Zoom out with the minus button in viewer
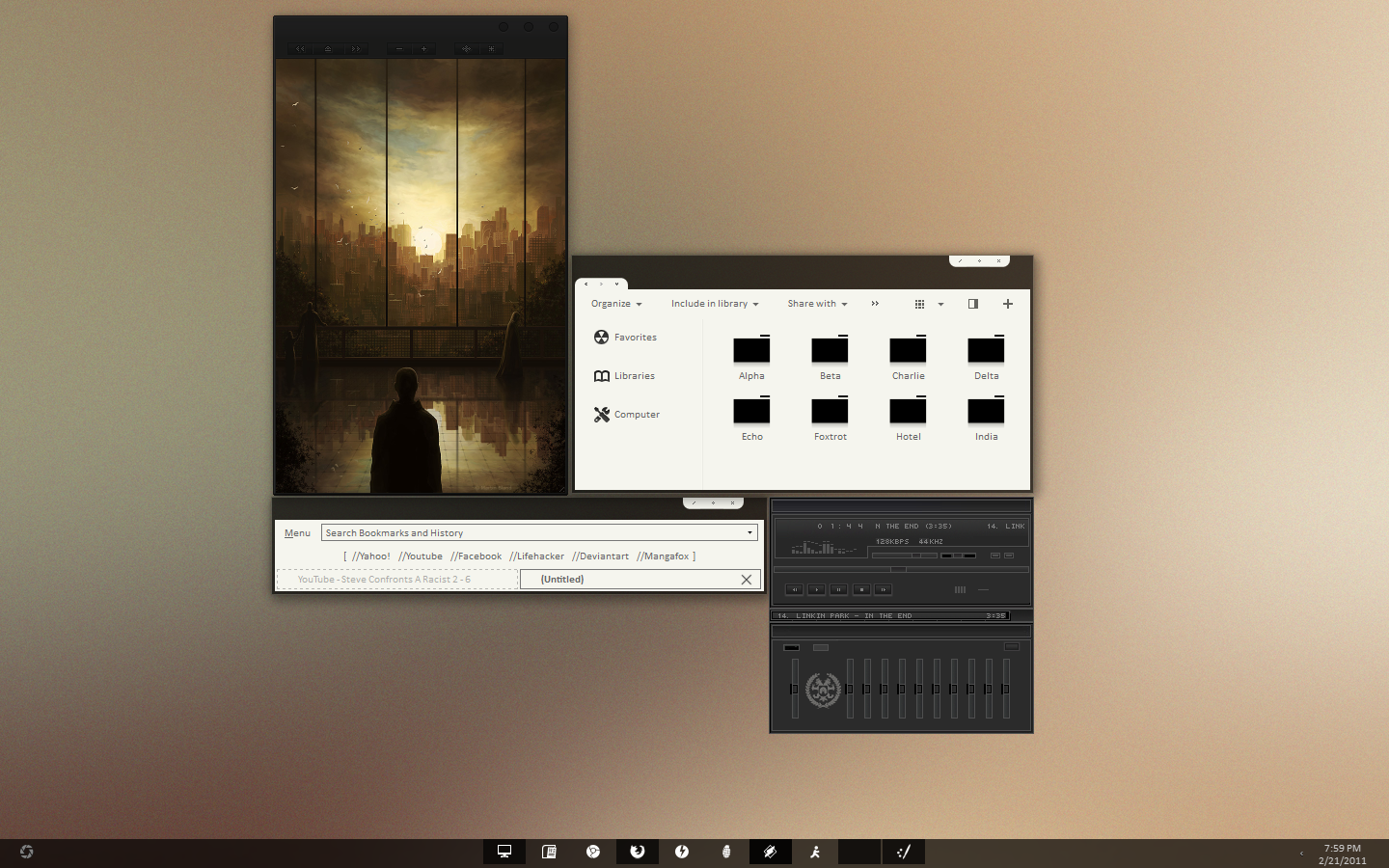The height and width of the screenshot is (868, 1389). click(399, 48)
